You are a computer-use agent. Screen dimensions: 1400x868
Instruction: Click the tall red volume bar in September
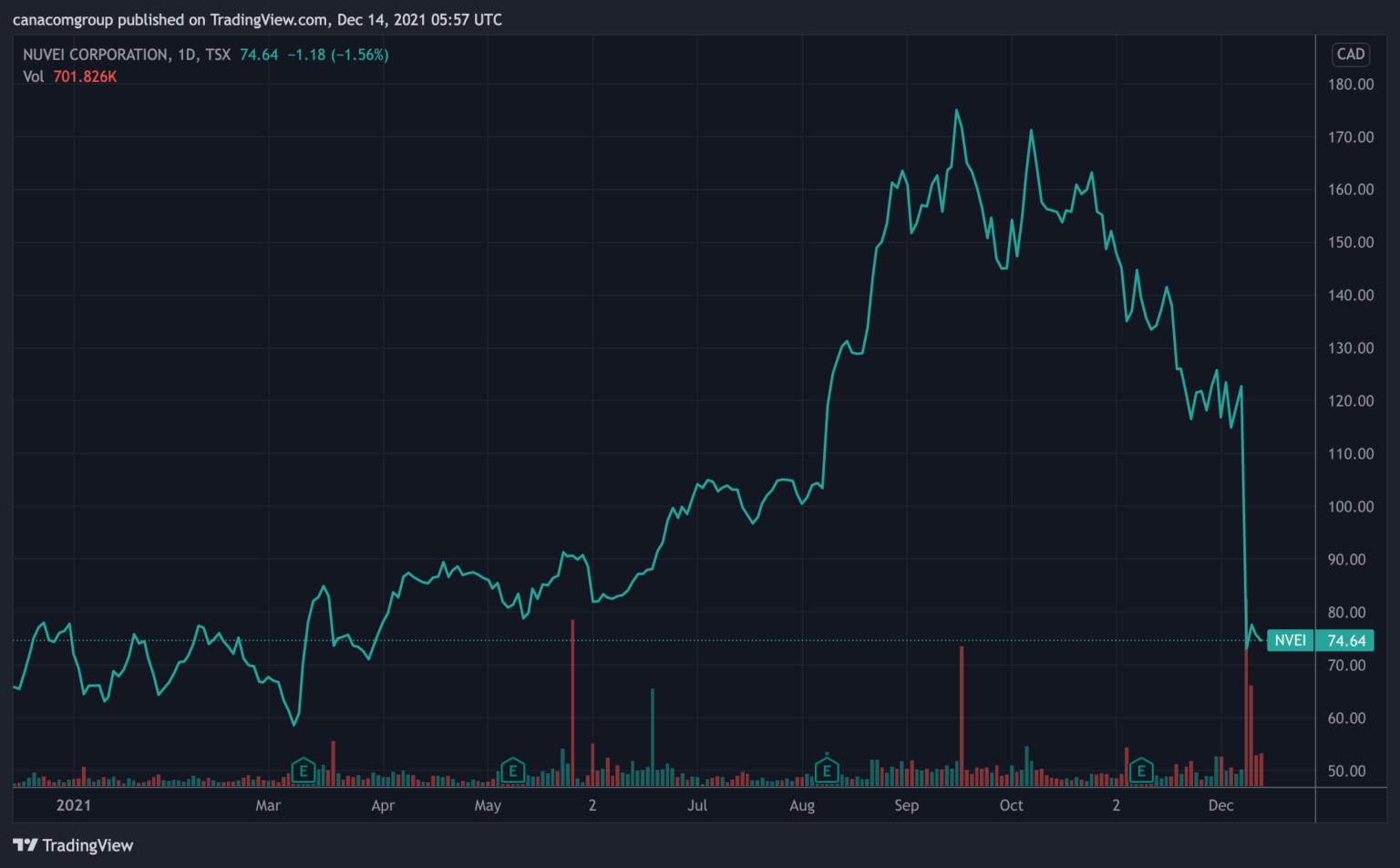961,716
